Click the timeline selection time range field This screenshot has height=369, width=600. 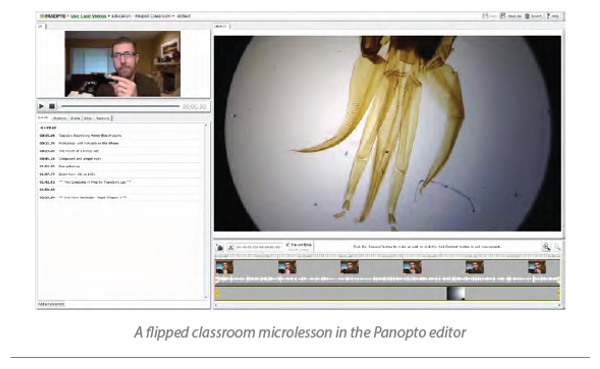click(x=259, y=247)
